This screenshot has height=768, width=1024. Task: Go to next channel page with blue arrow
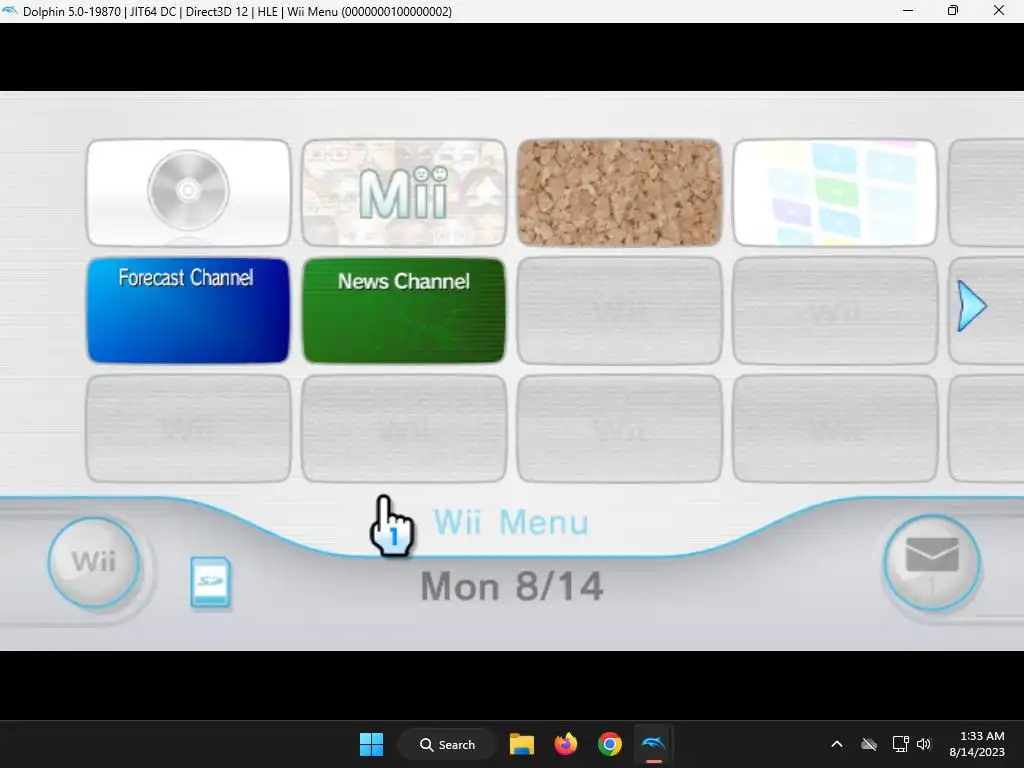pos(971,306)
